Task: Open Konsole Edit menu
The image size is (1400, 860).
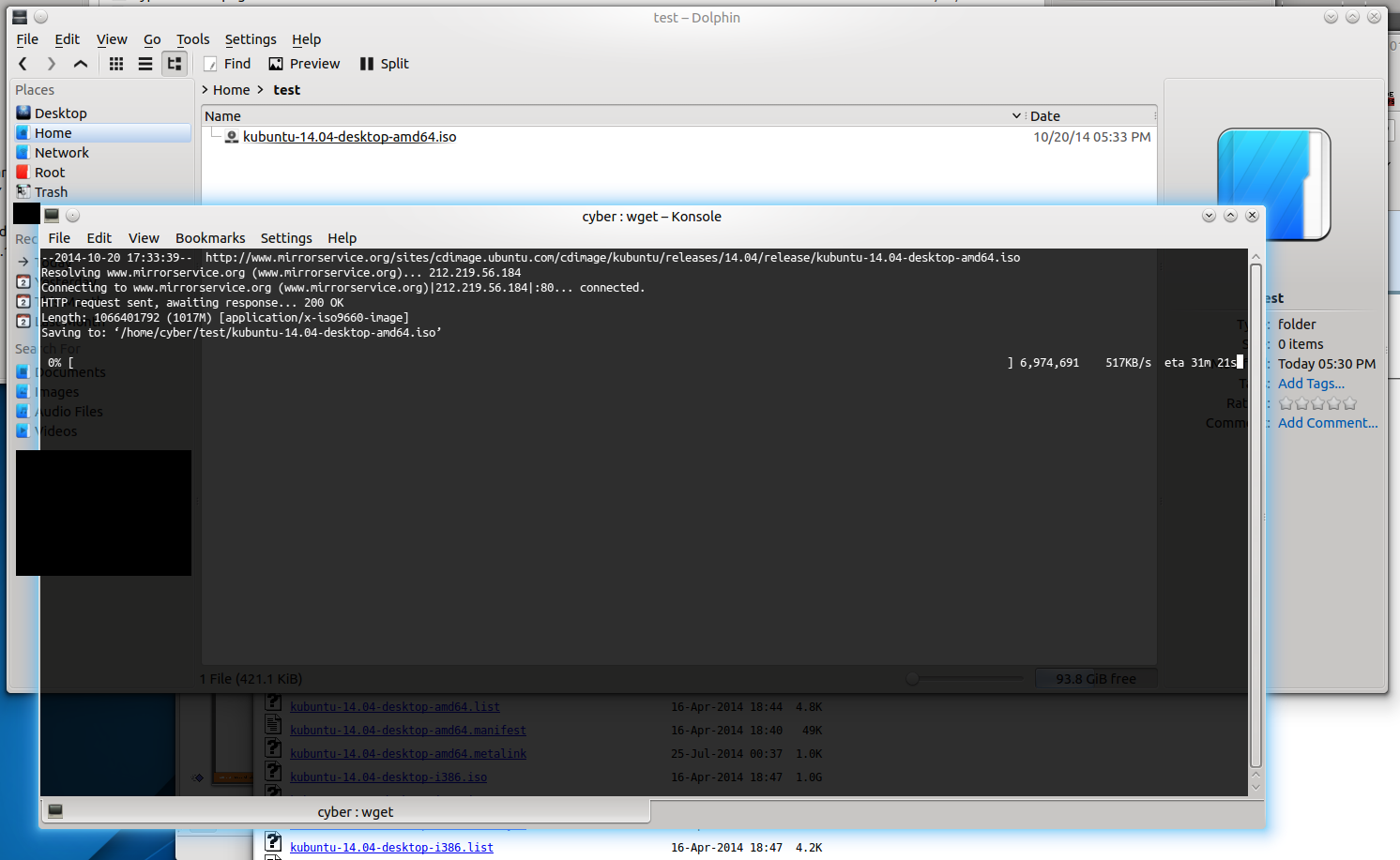Action: pyautogui.click(x=99, y=238)
